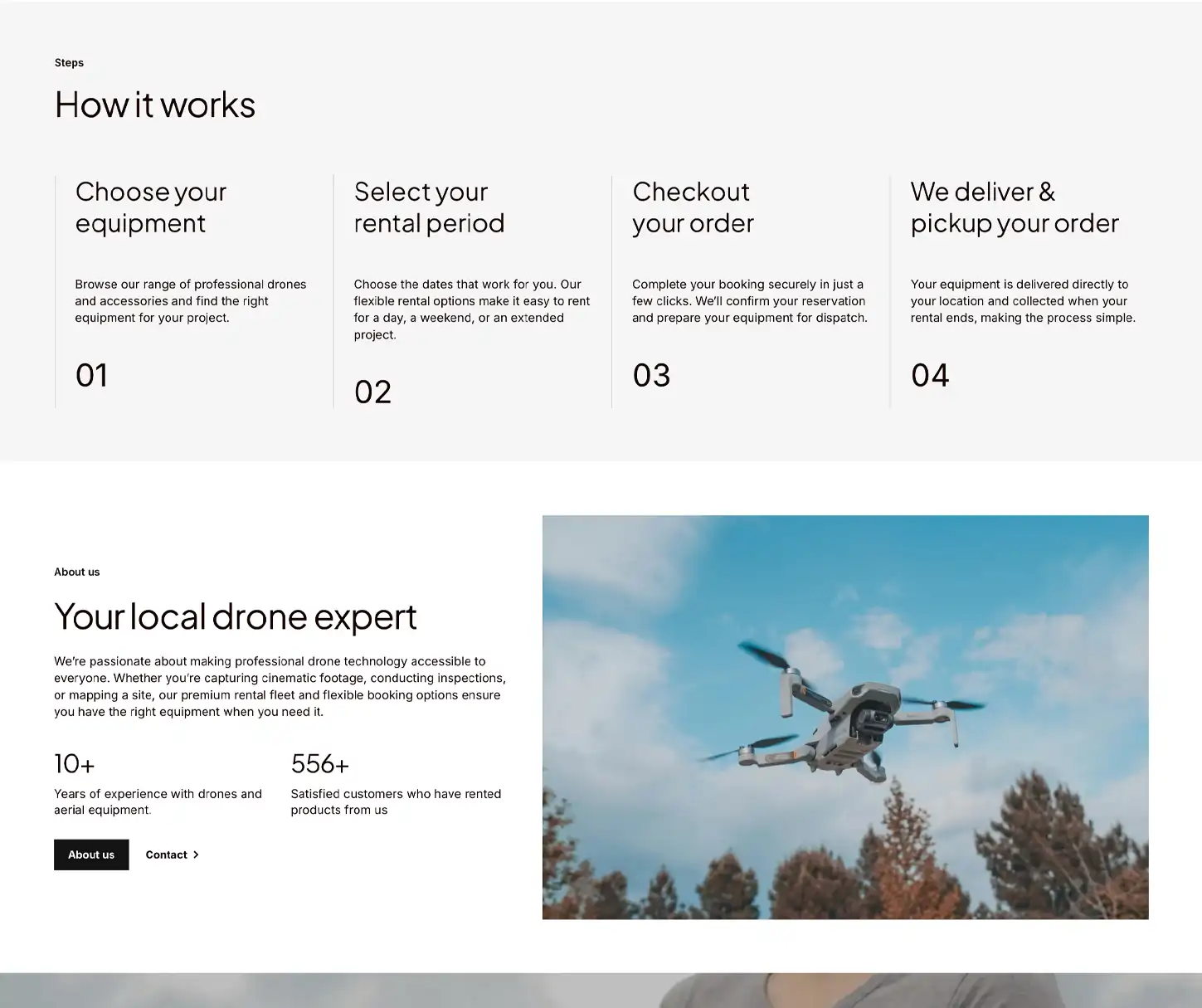Viewport: 1202px width, 1008px height.
Task: Select 'We deliver & pickup your order' title
Action: click(1015, 207)
